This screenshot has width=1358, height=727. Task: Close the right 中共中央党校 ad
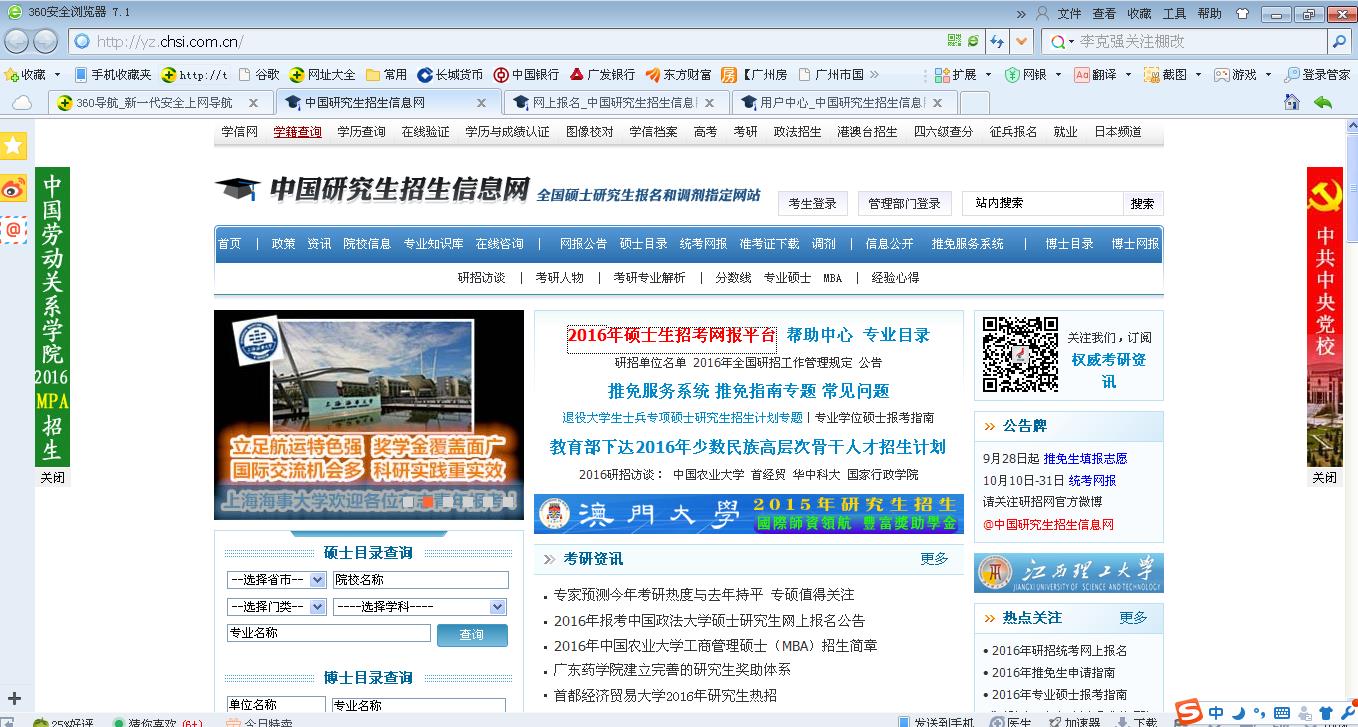coord(1324,478)
